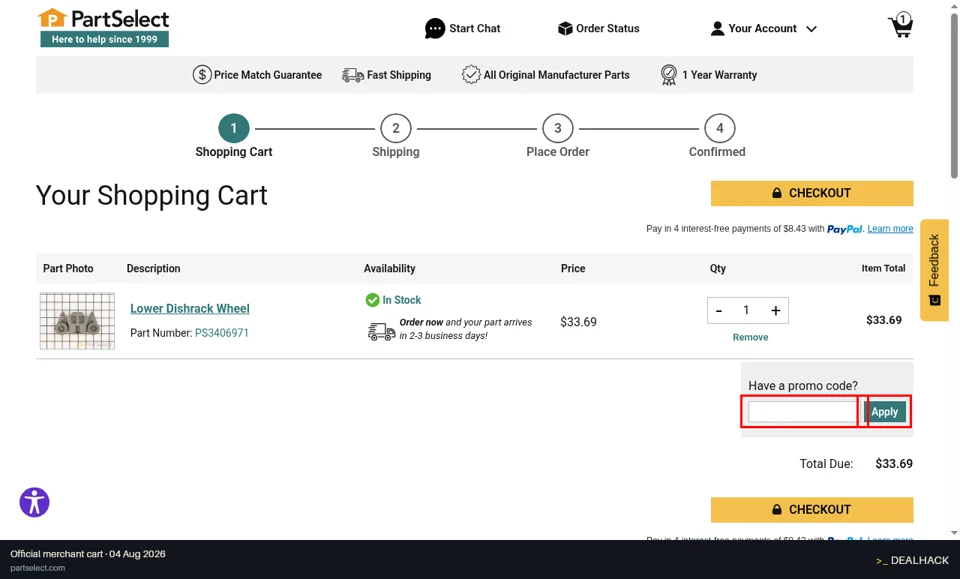Screen dimensions: 960x579
Task: Click the Here to help since 1999 banner
Action: tap(104, 39)
